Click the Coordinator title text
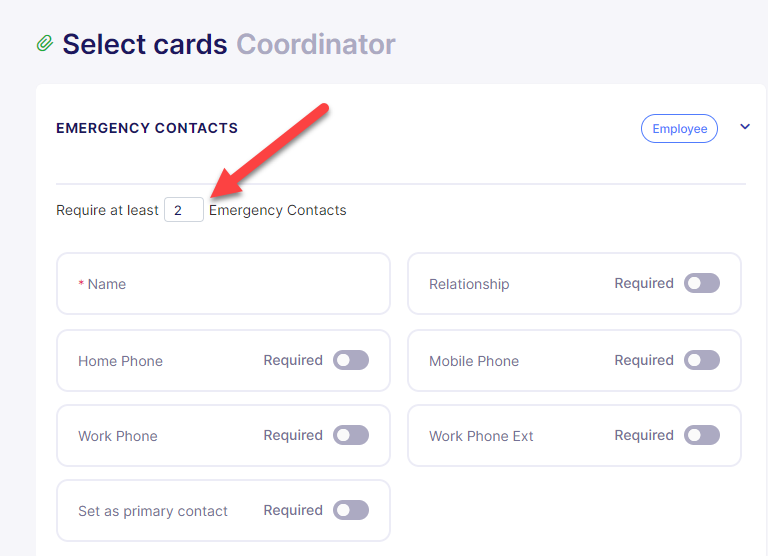This screenshot has height=556, width=768. (x=315, y=44)
